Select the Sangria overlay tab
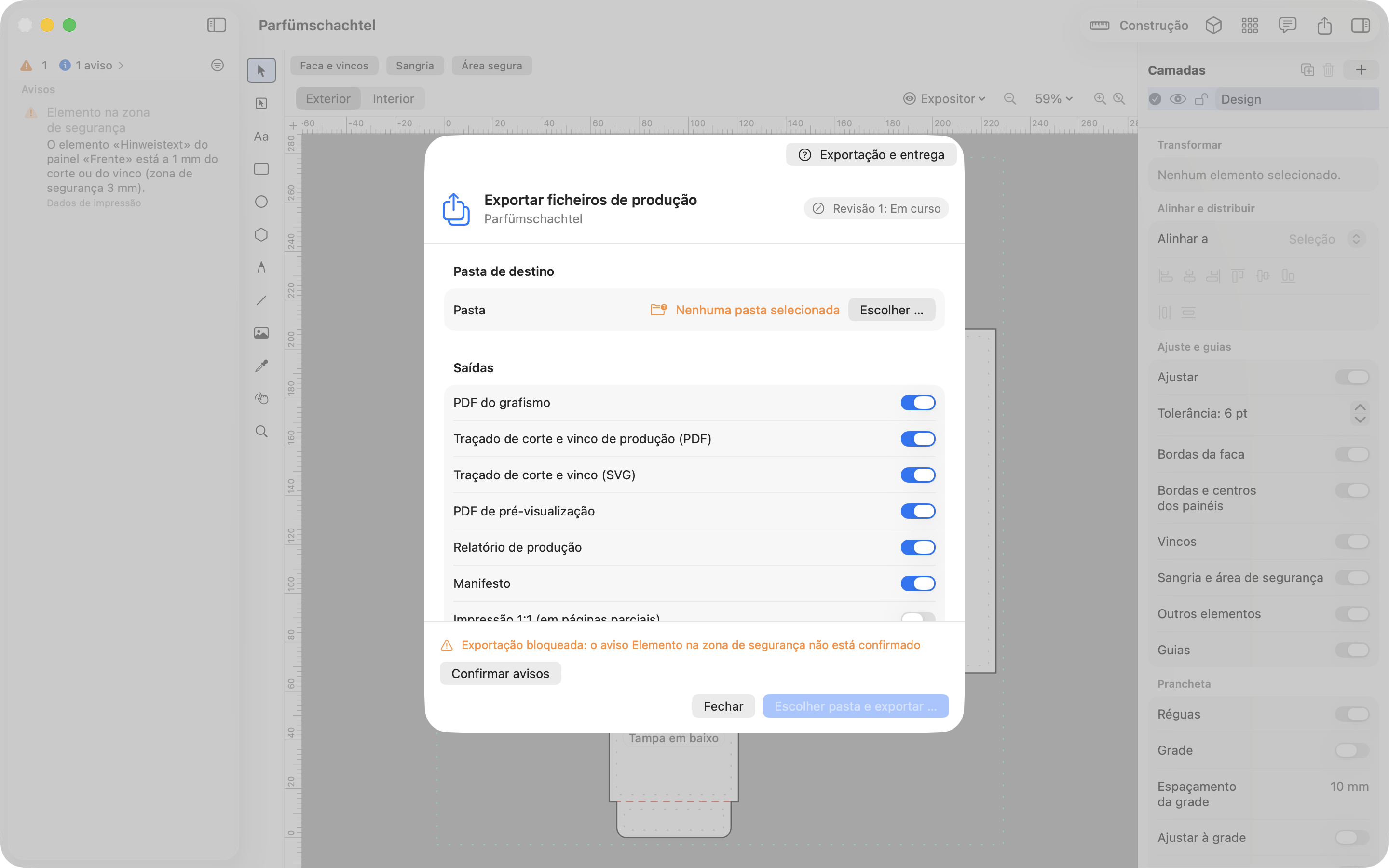 coord(414,66)
